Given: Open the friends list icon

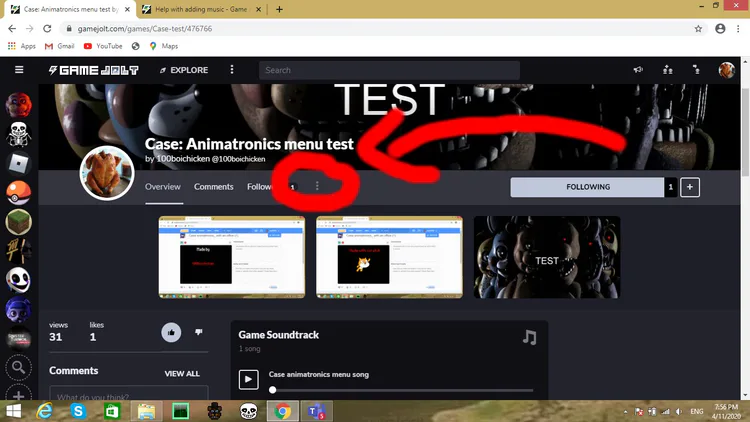Looking at the screenshot, I should 696,70.
